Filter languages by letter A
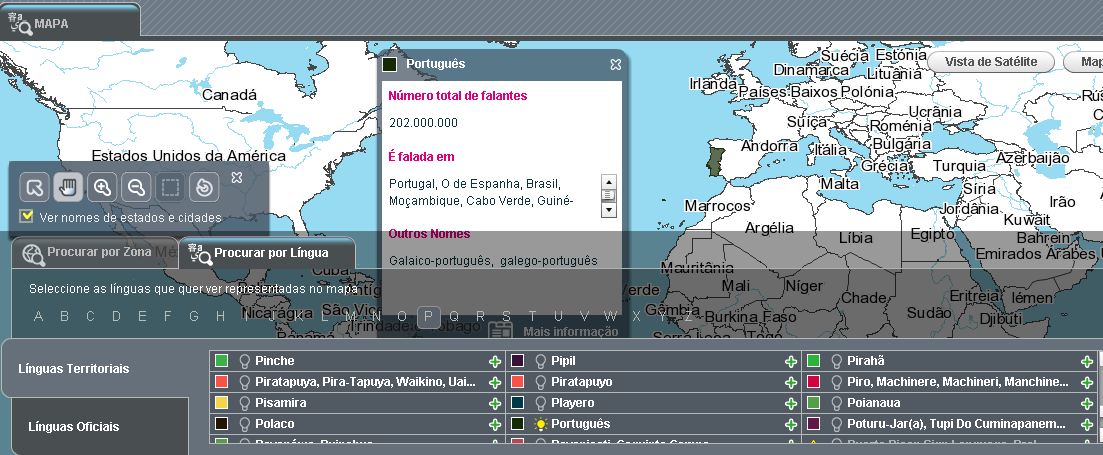1103x455 pixels. [x=38, y=316]
